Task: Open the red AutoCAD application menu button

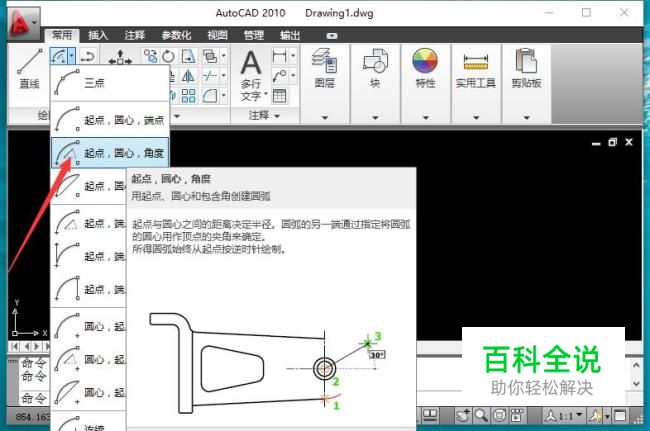Action: (x=23, y=22)
